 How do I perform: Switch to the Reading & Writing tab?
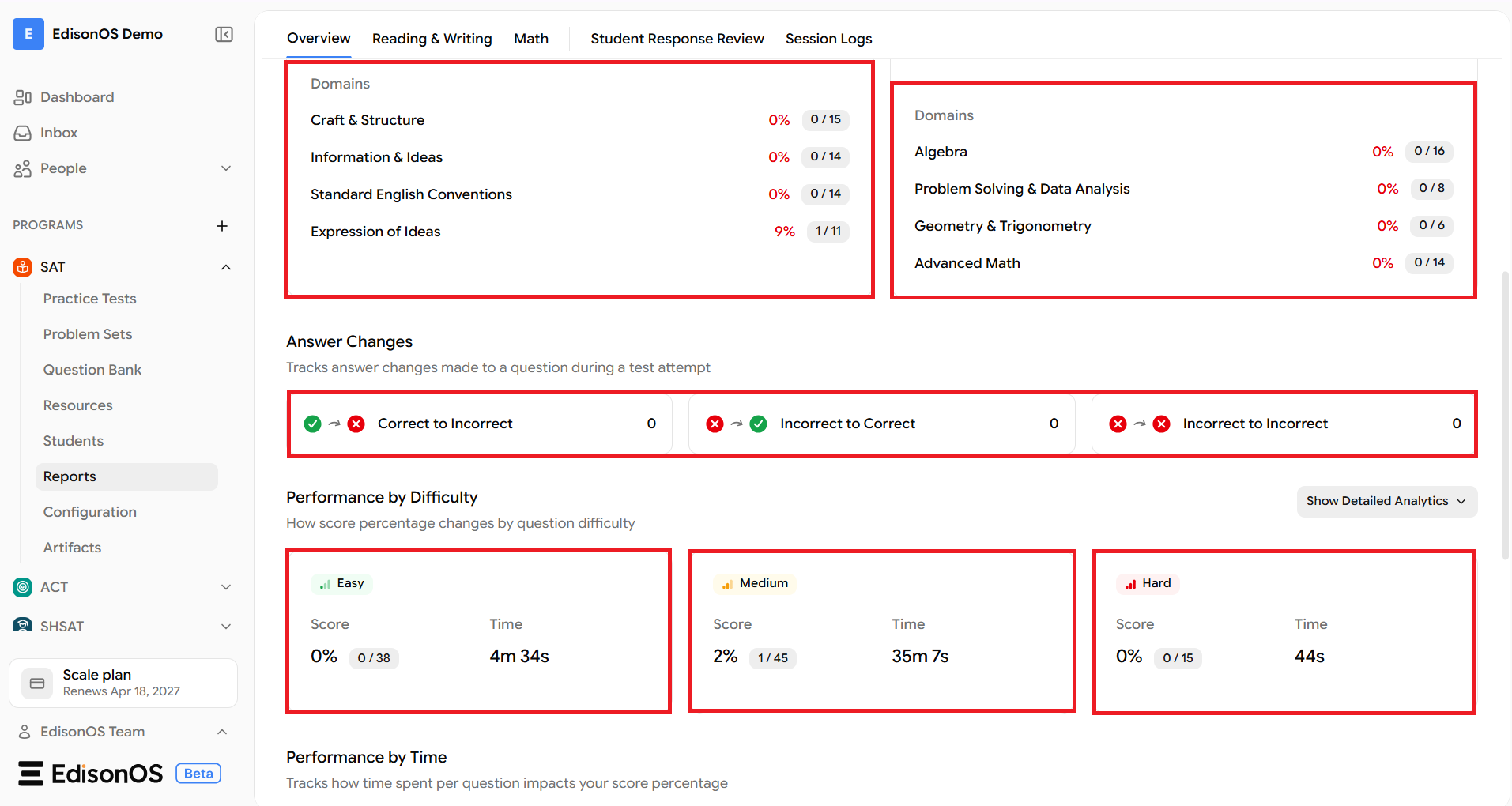[432, 39]
